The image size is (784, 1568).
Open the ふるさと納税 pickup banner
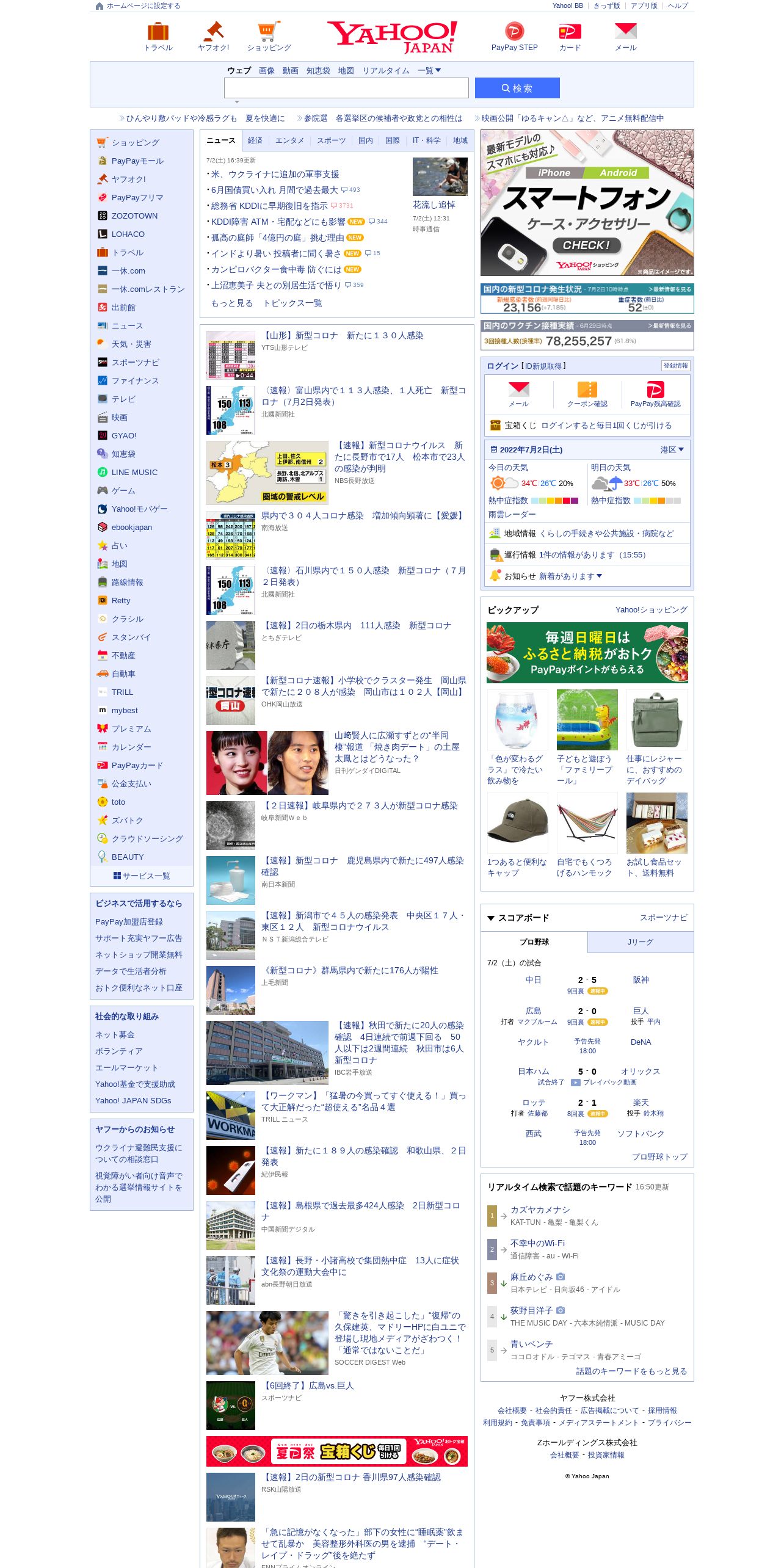coord(587,653)
